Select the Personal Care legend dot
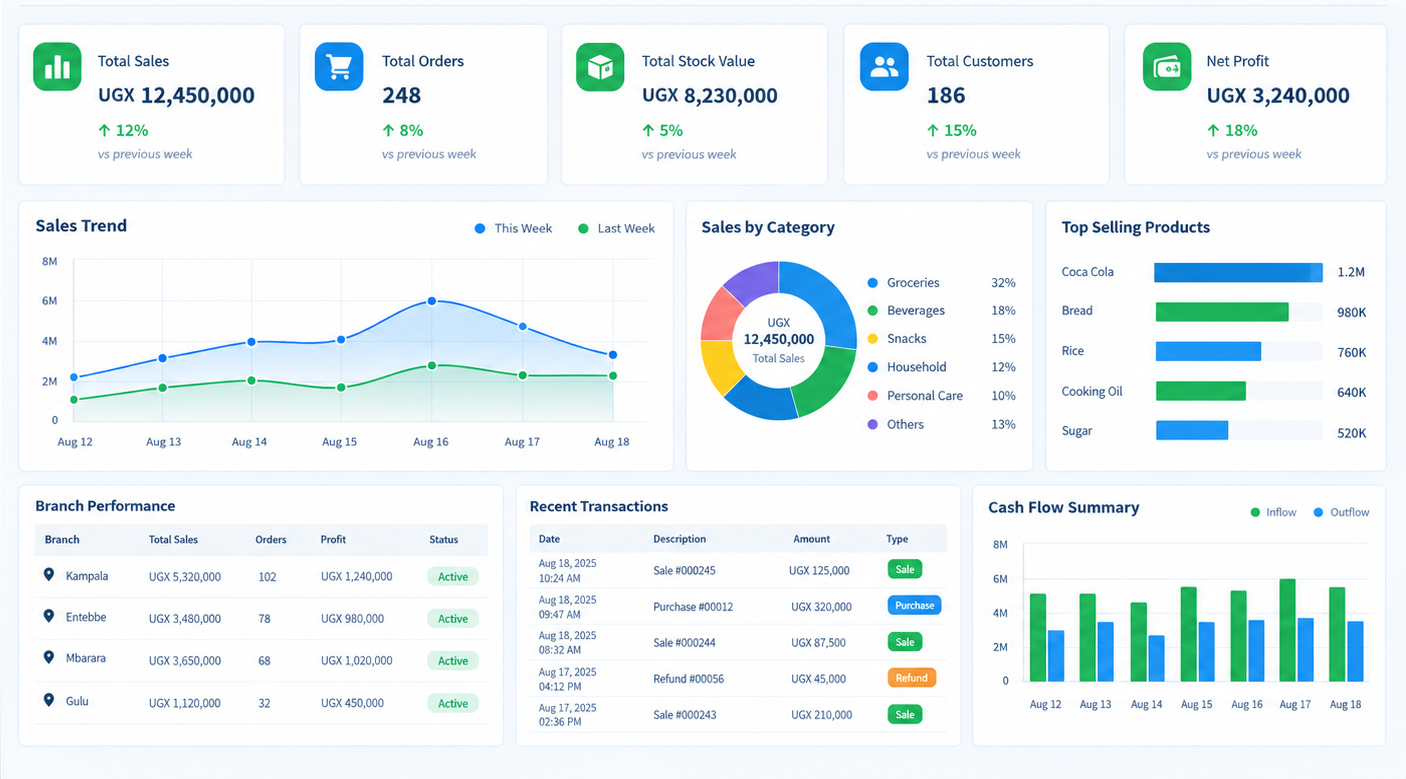 pos(873,396)
